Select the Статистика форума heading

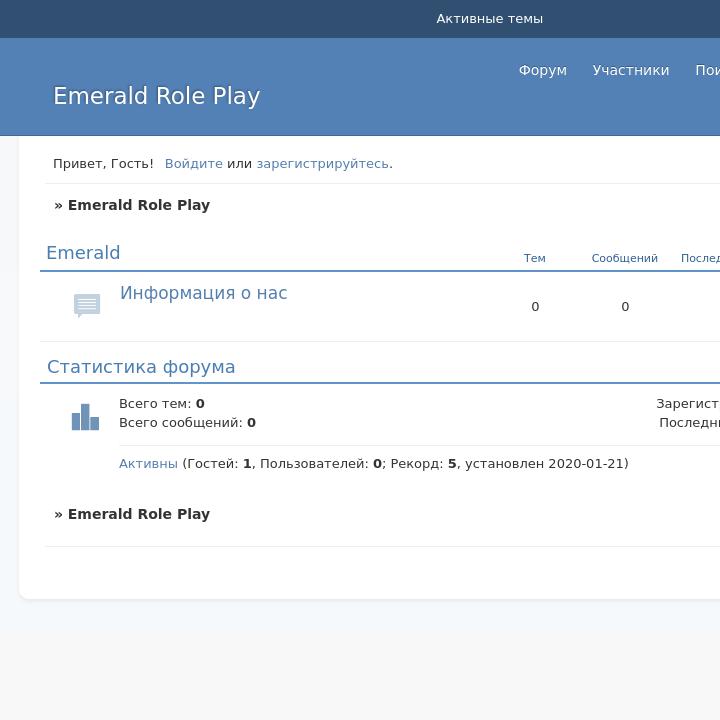point(141,367)
